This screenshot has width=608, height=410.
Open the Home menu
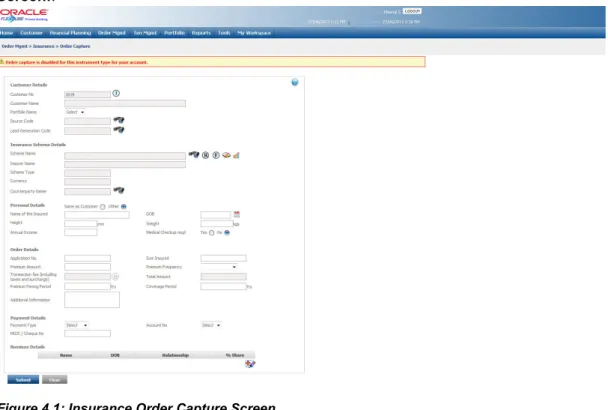[x=7, y=33]
